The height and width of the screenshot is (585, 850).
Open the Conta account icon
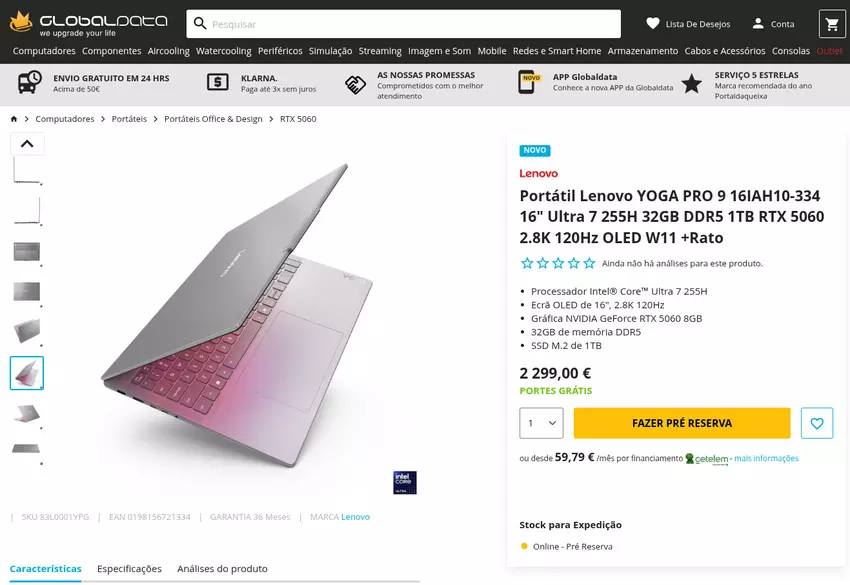[x=758, y=24]
